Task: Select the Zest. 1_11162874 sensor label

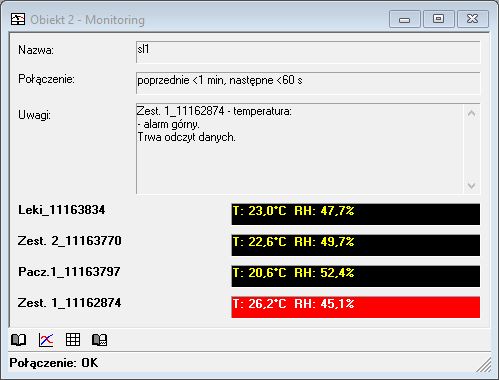Action: pos(70,303)
